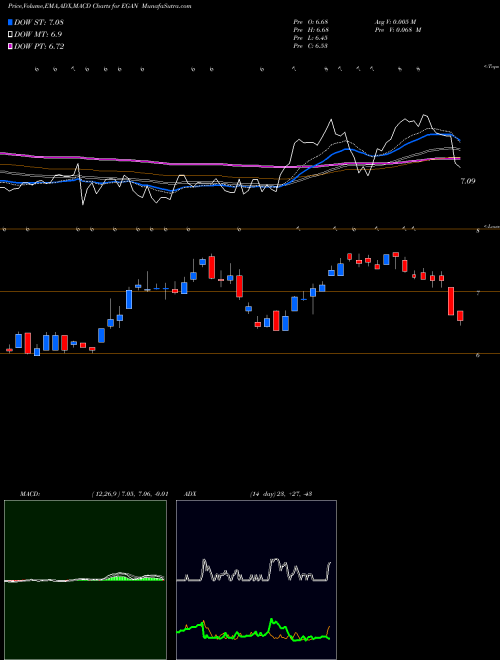Click the 'Avg V: 0.005 M' volume text
The width and height of the screenshot is (500, 660).
(395, 22)
